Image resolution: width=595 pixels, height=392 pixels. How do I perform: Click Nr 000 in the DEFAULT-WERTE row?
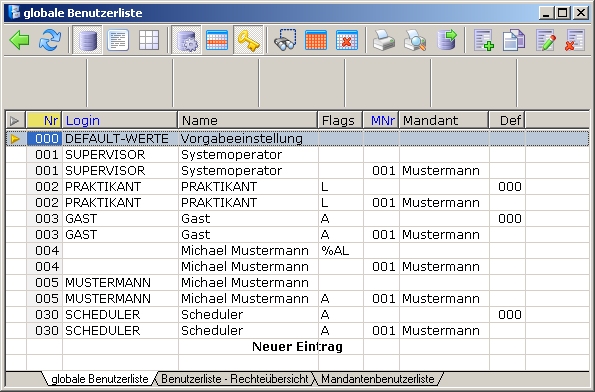pos(44,139)
